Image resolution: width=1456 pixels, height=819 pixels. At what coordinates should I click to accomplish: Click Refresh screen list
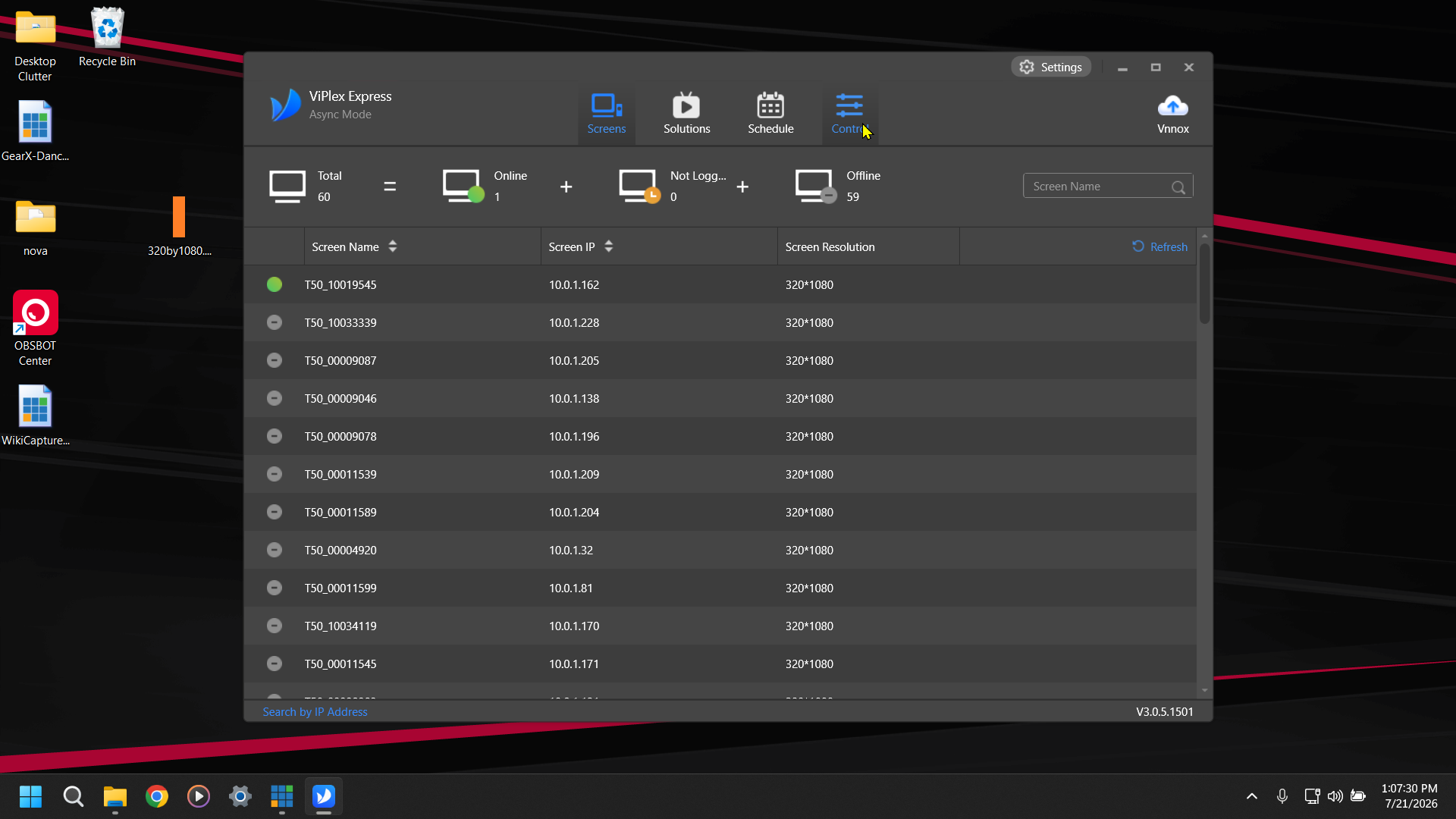pyautogui.click(x=1159, y=246)
